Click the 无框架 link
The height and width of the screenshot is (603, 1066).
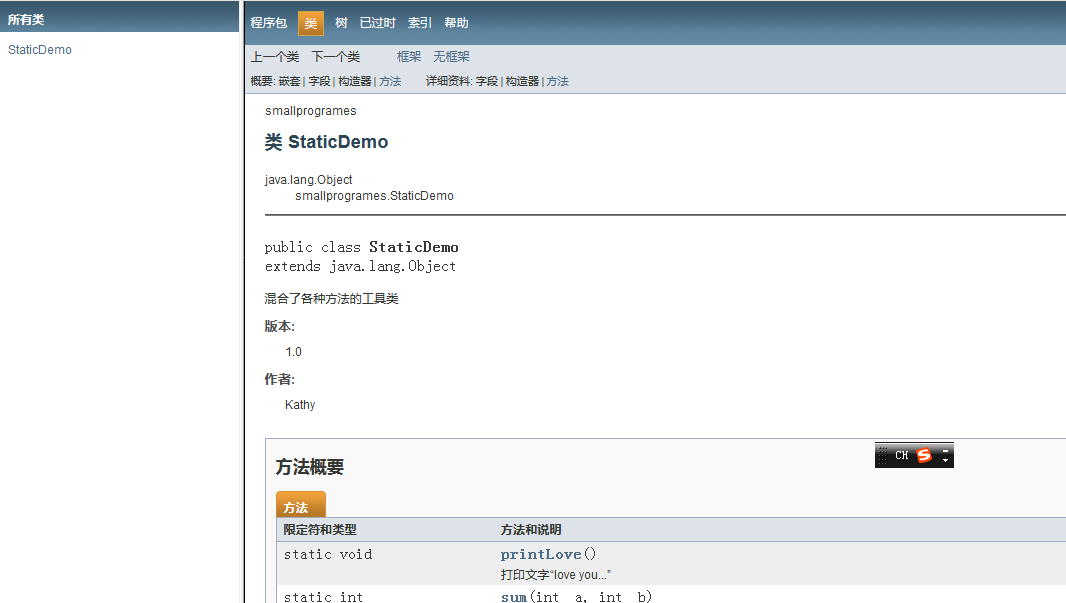(451, 56)
